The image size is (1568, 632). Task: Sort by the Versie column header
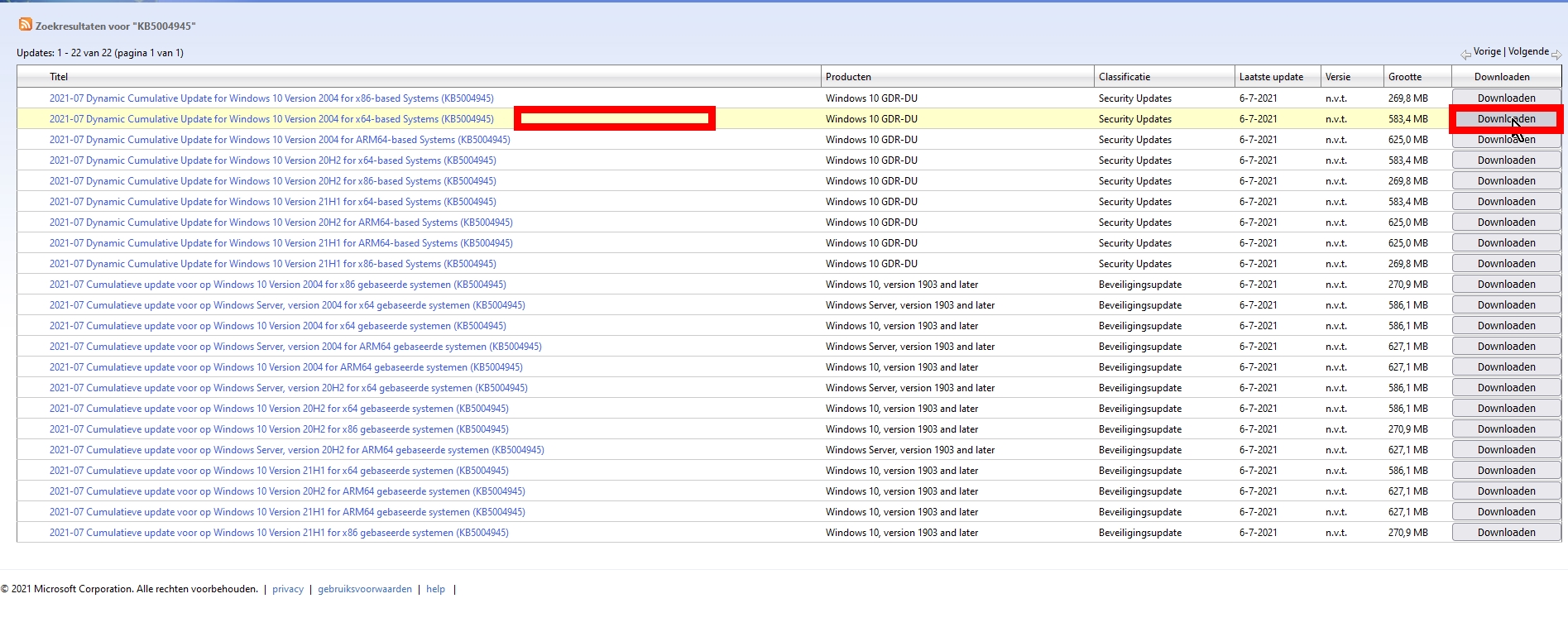pos(1338,77)
